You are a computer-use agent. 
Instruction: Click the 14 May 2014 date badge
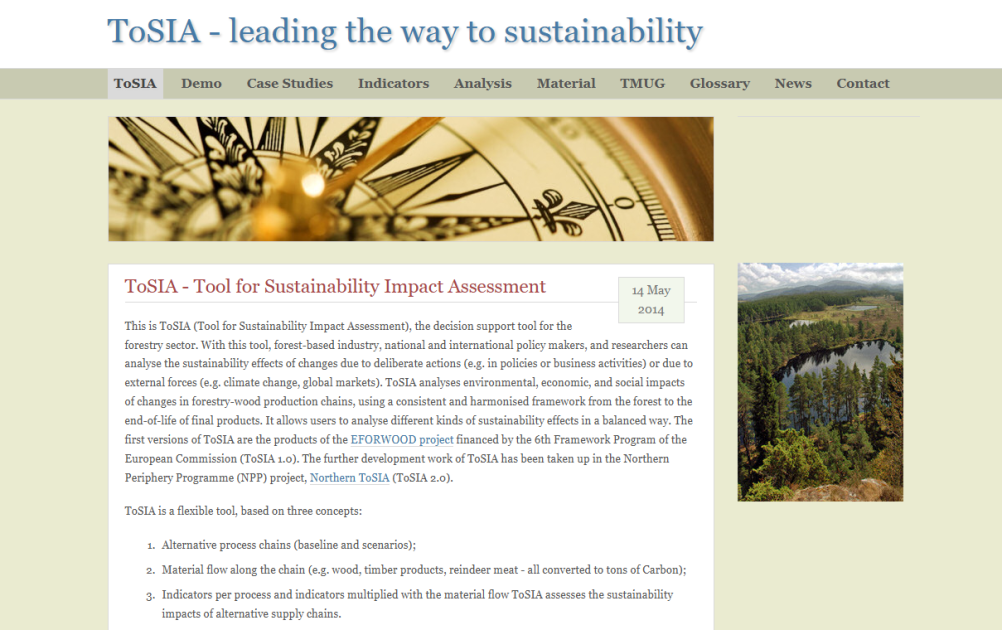[651, 300]
